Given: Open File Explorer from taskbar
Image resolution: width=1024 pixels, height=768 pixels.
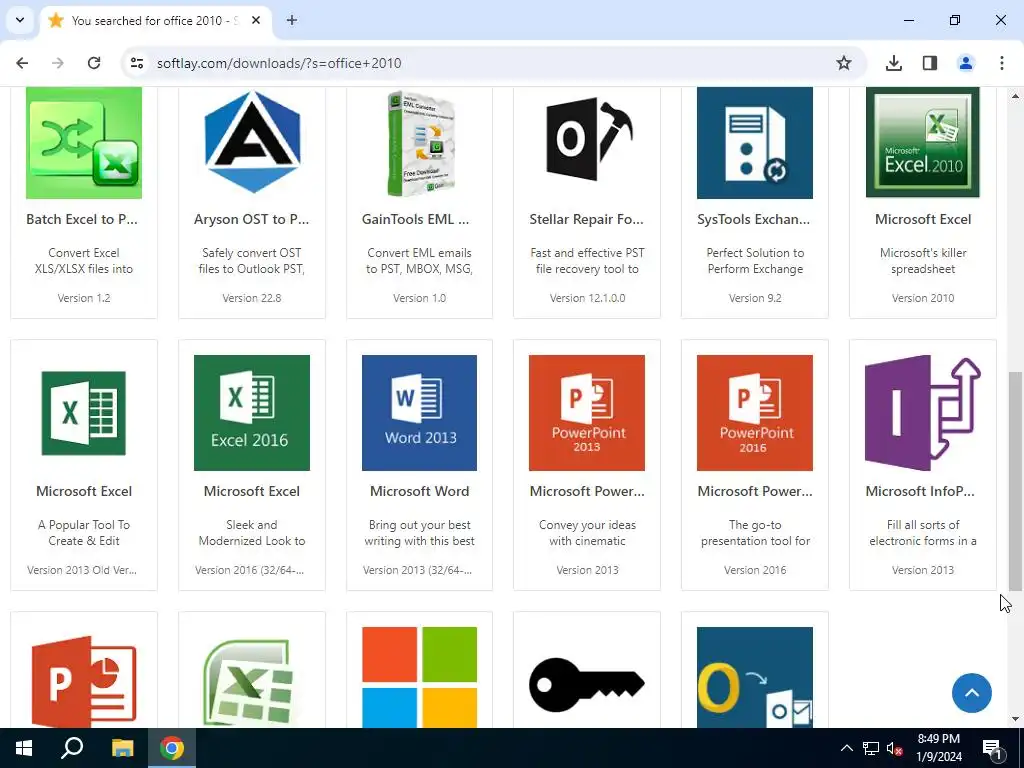Looking at the screenshot, I should tap(122, 748).
